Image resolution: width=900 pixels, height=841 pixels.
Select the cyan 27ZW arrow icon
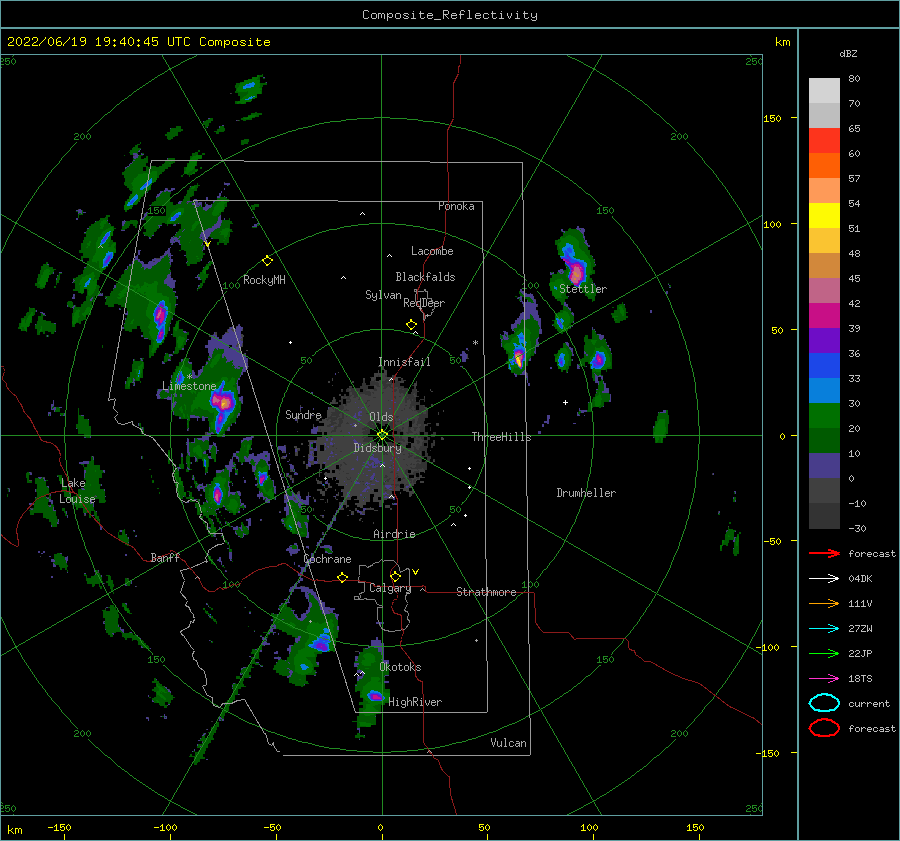tap(824, 628)
